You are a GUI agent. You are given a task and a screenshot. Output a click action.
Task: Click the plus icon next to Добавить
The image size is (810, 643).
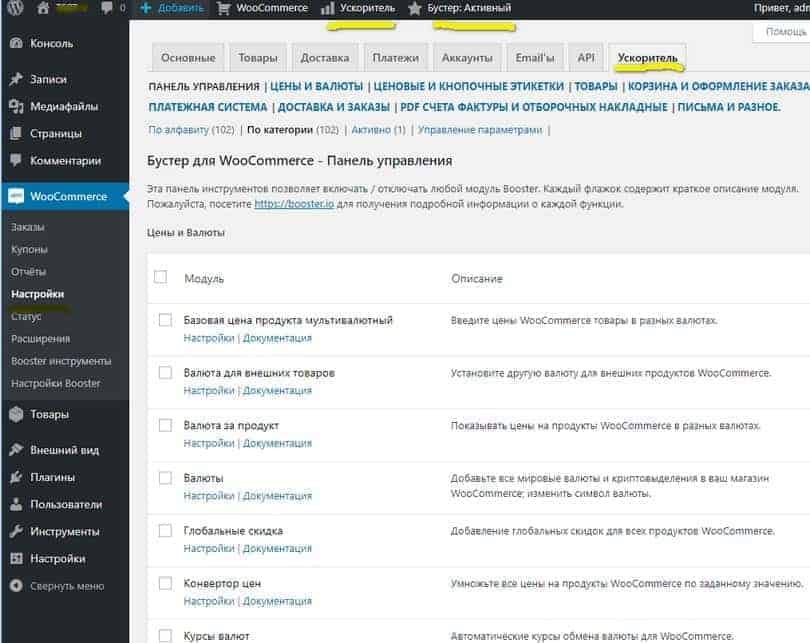click(146, 8)
